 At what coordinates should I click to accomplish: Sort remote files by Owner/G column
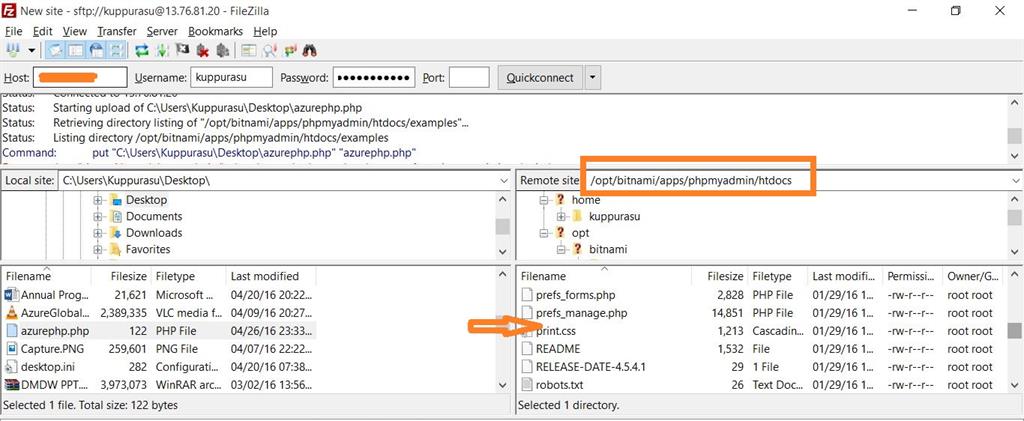(x=974, y=276)
